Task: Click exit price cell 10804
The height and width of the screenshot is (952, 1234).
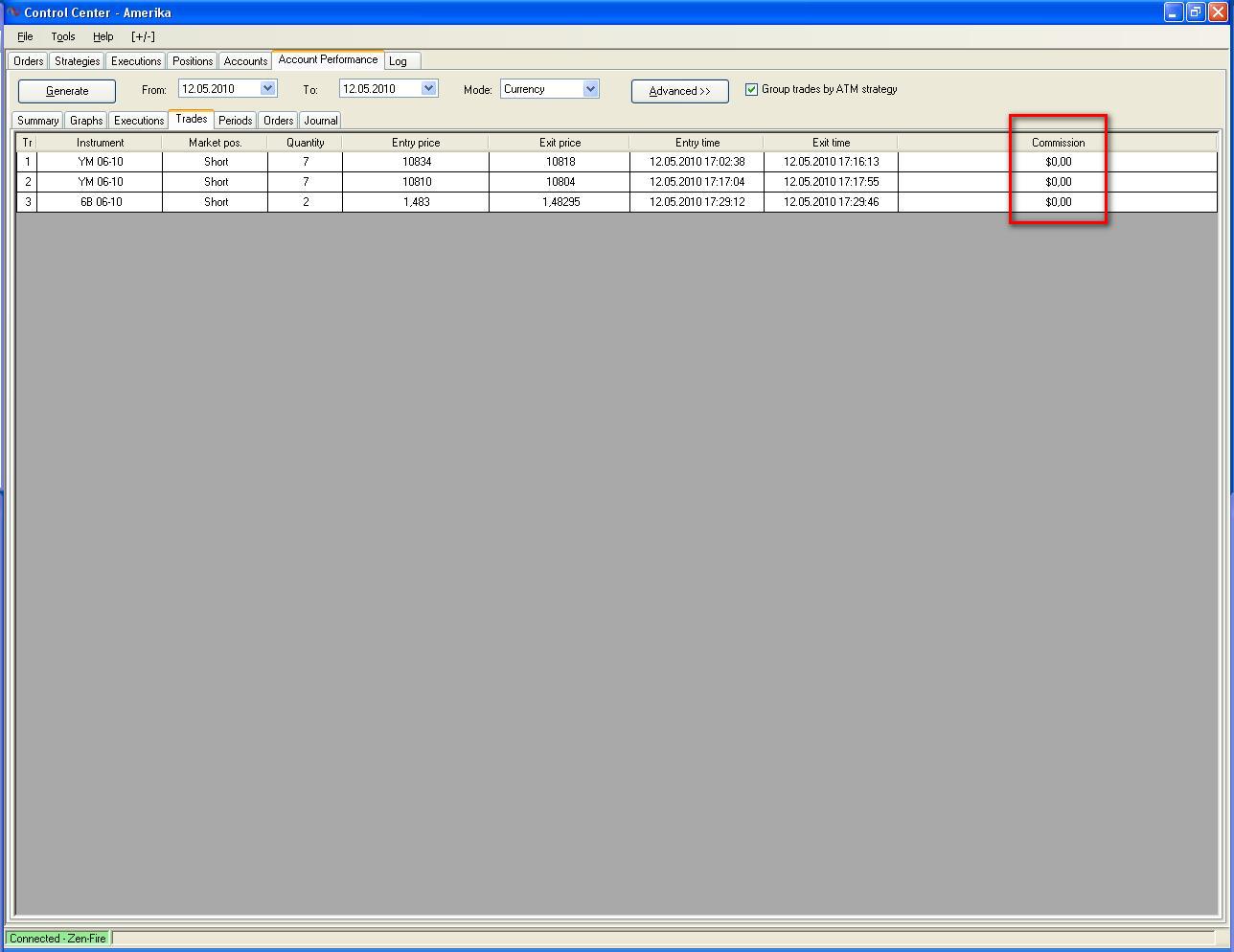Action: click(560, 182)
